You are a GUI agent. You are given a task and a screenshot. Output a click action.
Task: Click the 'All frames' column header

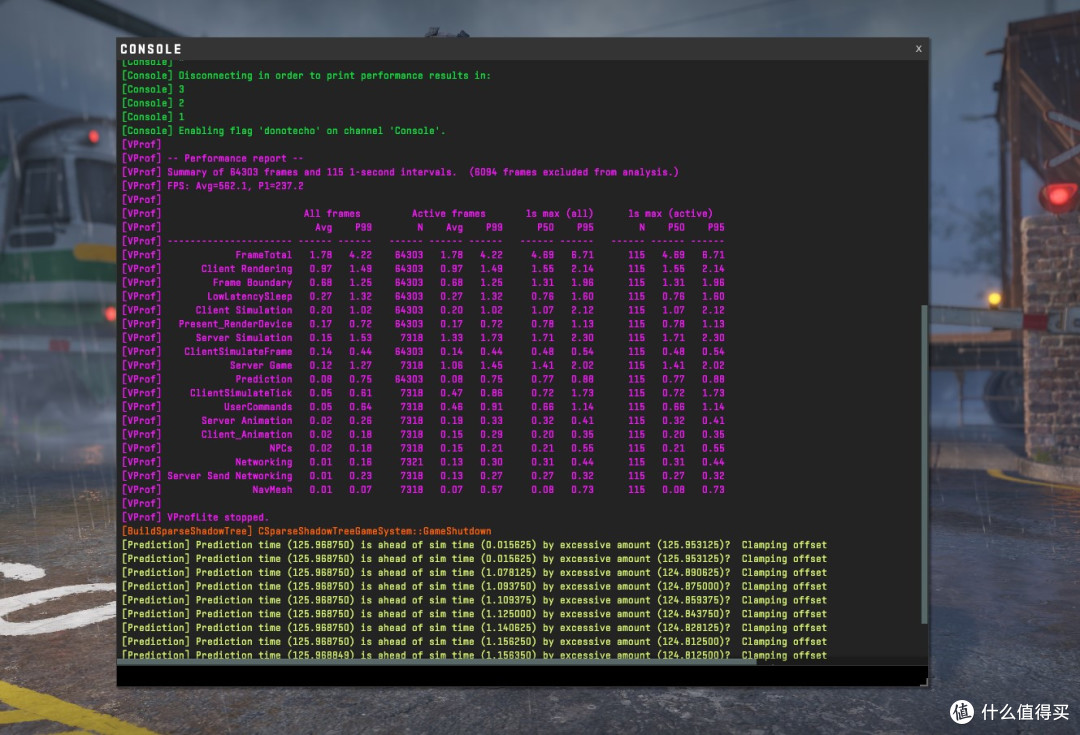(x=332, y=214)
